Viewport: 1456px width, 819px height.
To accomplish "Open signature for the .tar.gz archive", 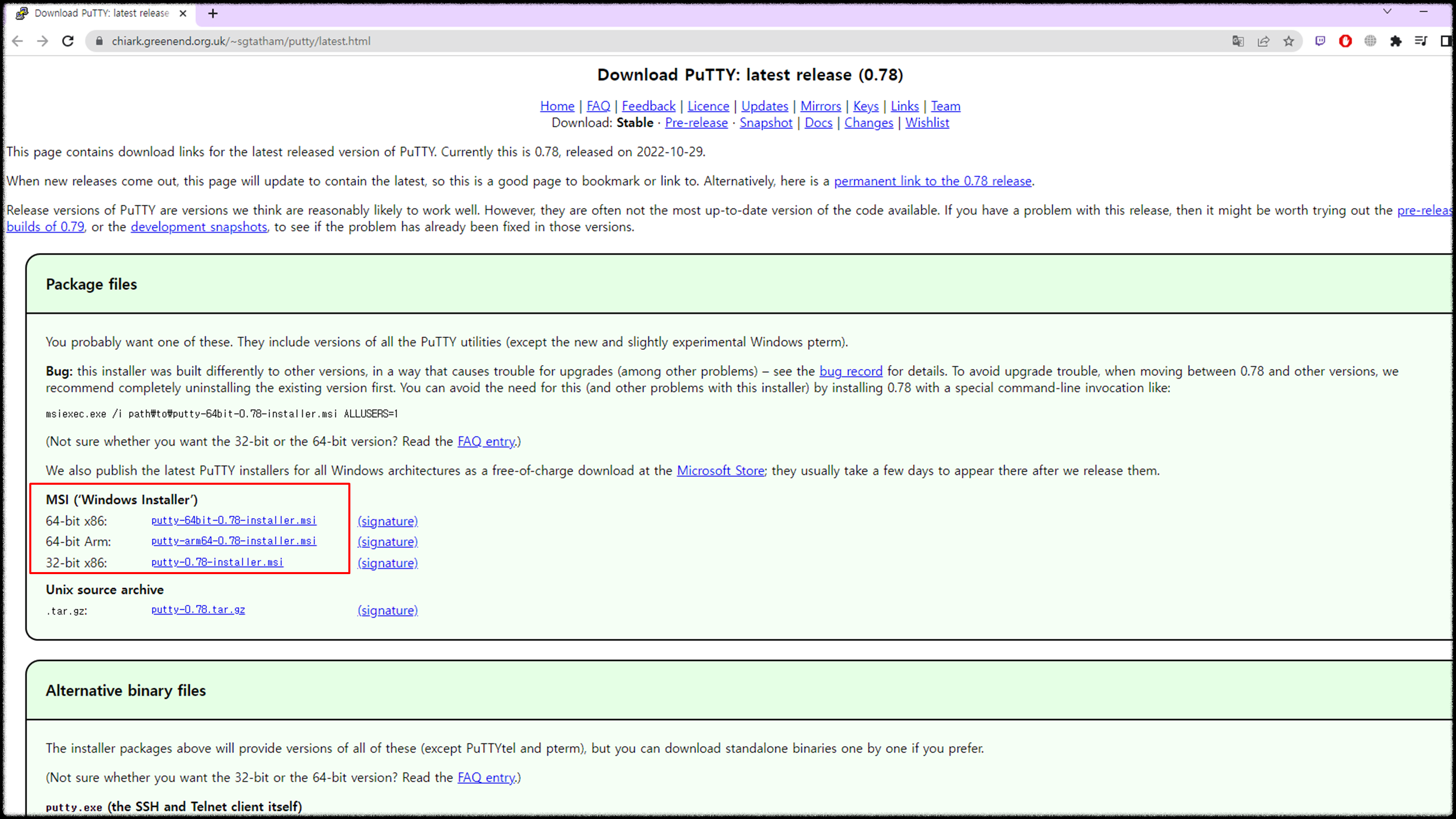I will (388, 610).
